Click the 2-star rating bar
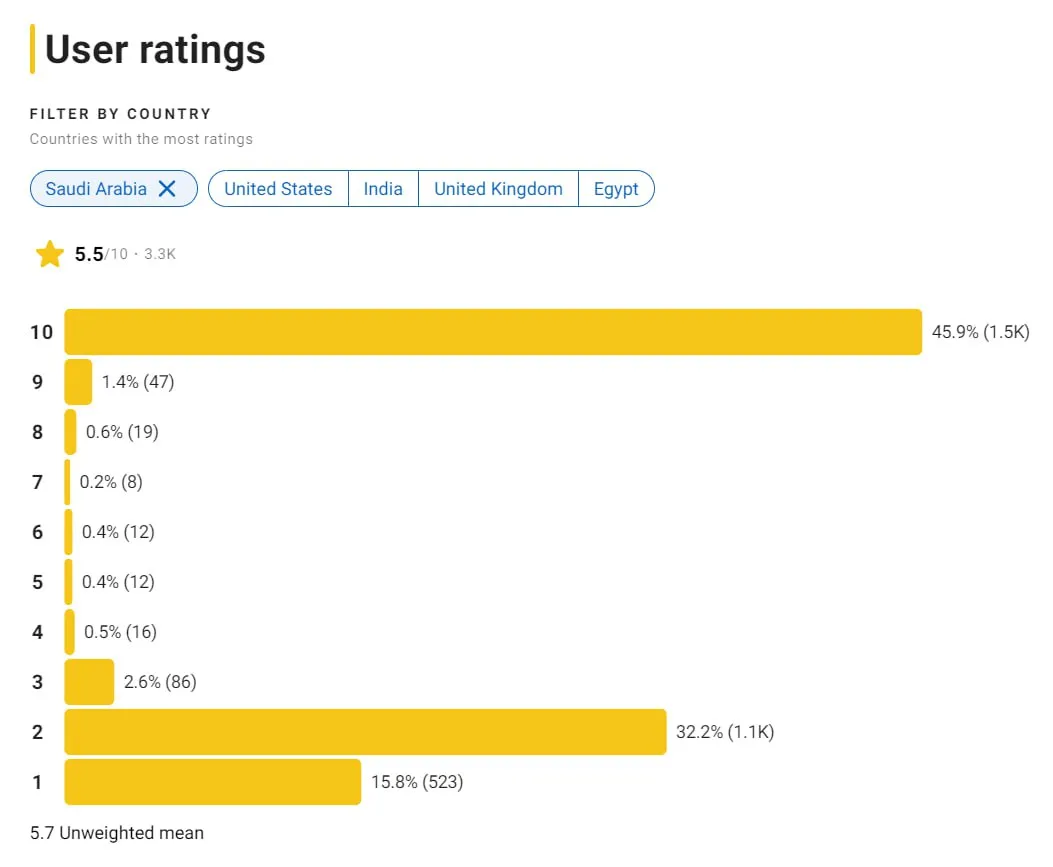The width and height of the screenshot is (1053, 867). coord(365,732)
